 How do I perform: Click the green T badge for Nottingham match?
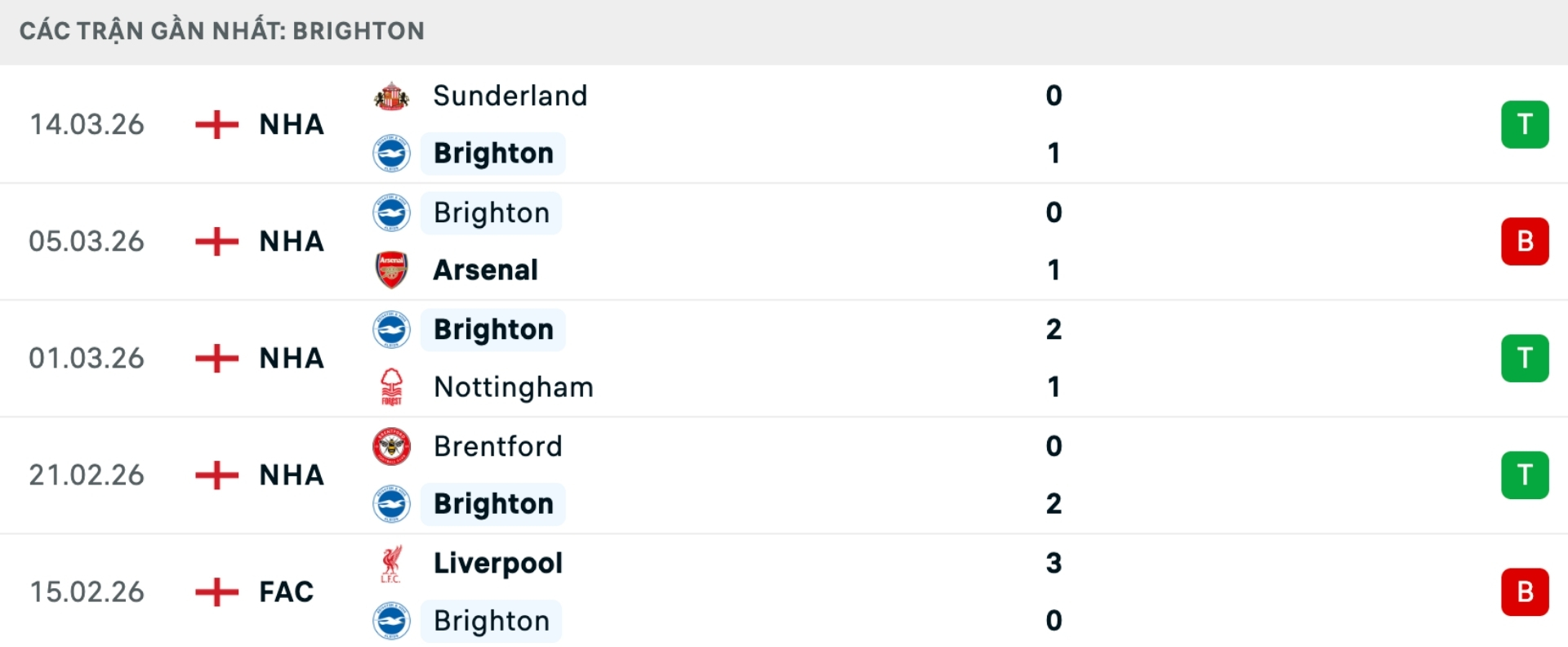[x=1524, y=358]
